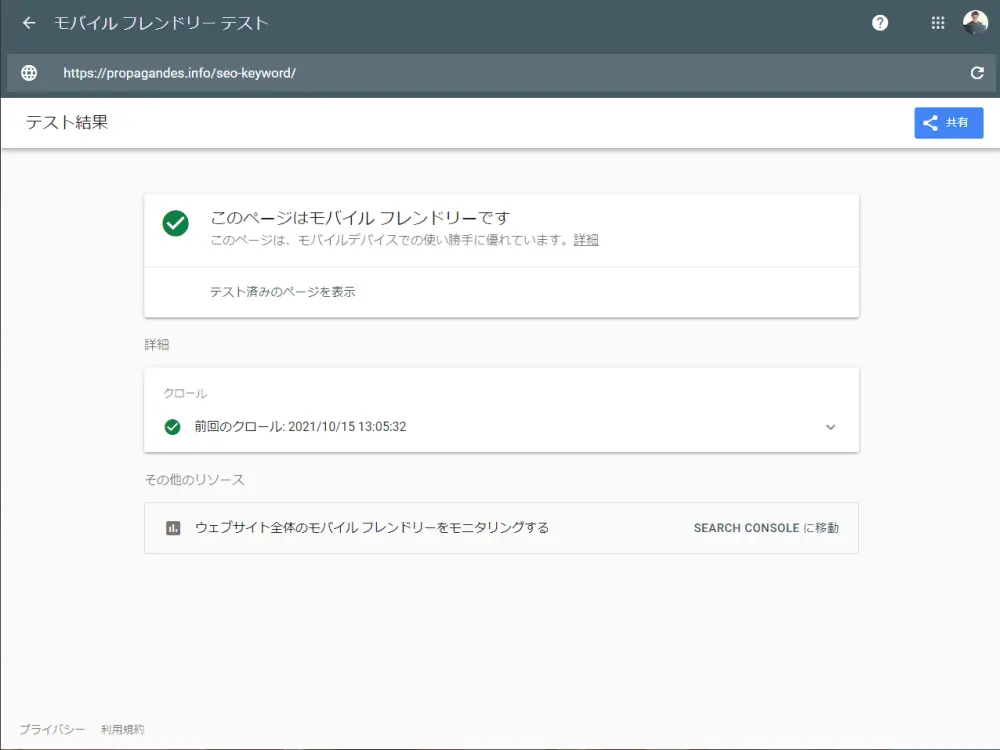Viewport: 1000px width, 750px height.
Task: Refresh the tested URL
Action: 977,72
